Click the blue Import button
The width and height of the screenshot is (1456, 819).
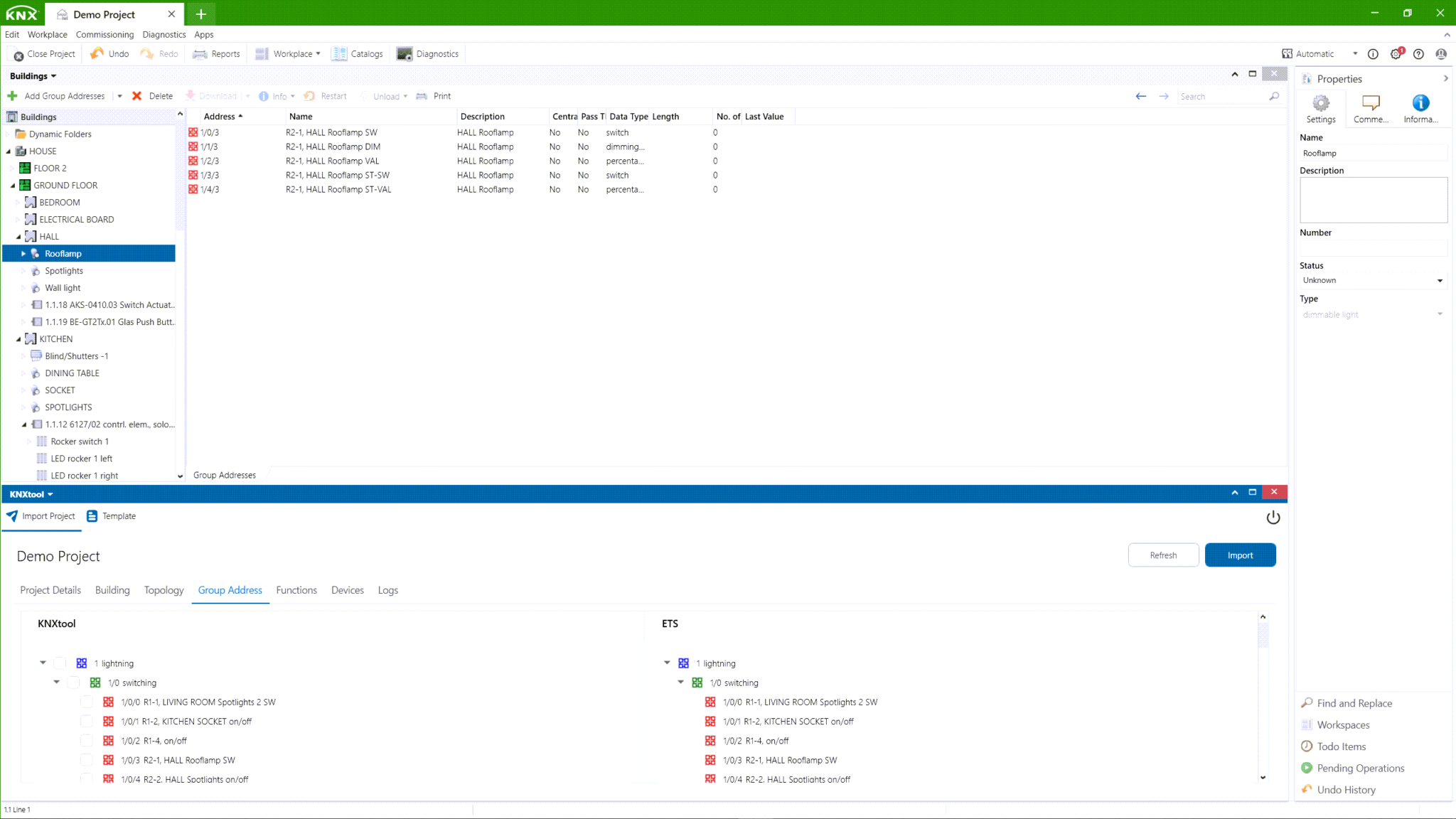(1240, 555)
